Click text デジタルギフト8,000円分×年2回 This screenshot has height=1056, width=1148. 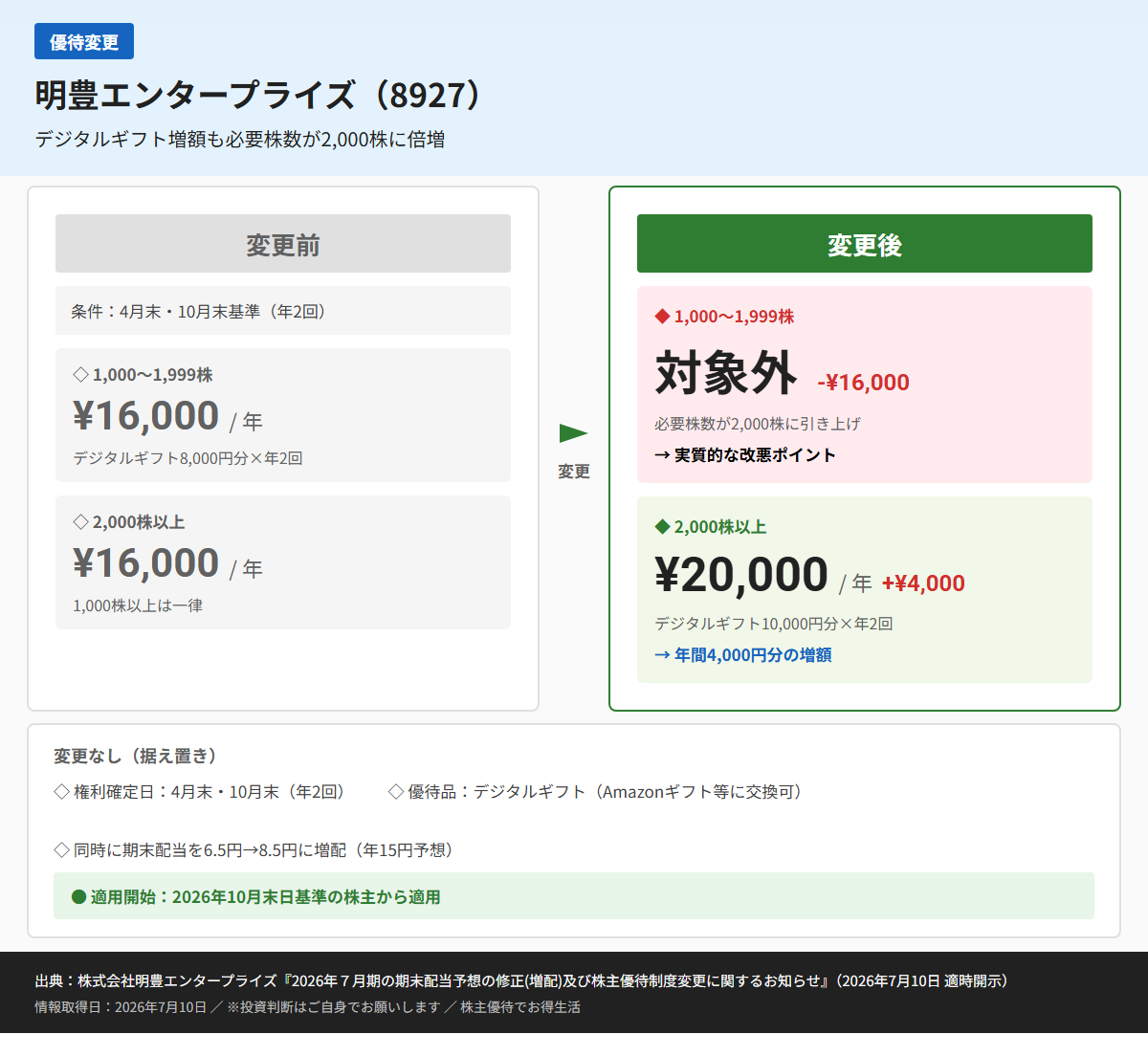(188, 458)
